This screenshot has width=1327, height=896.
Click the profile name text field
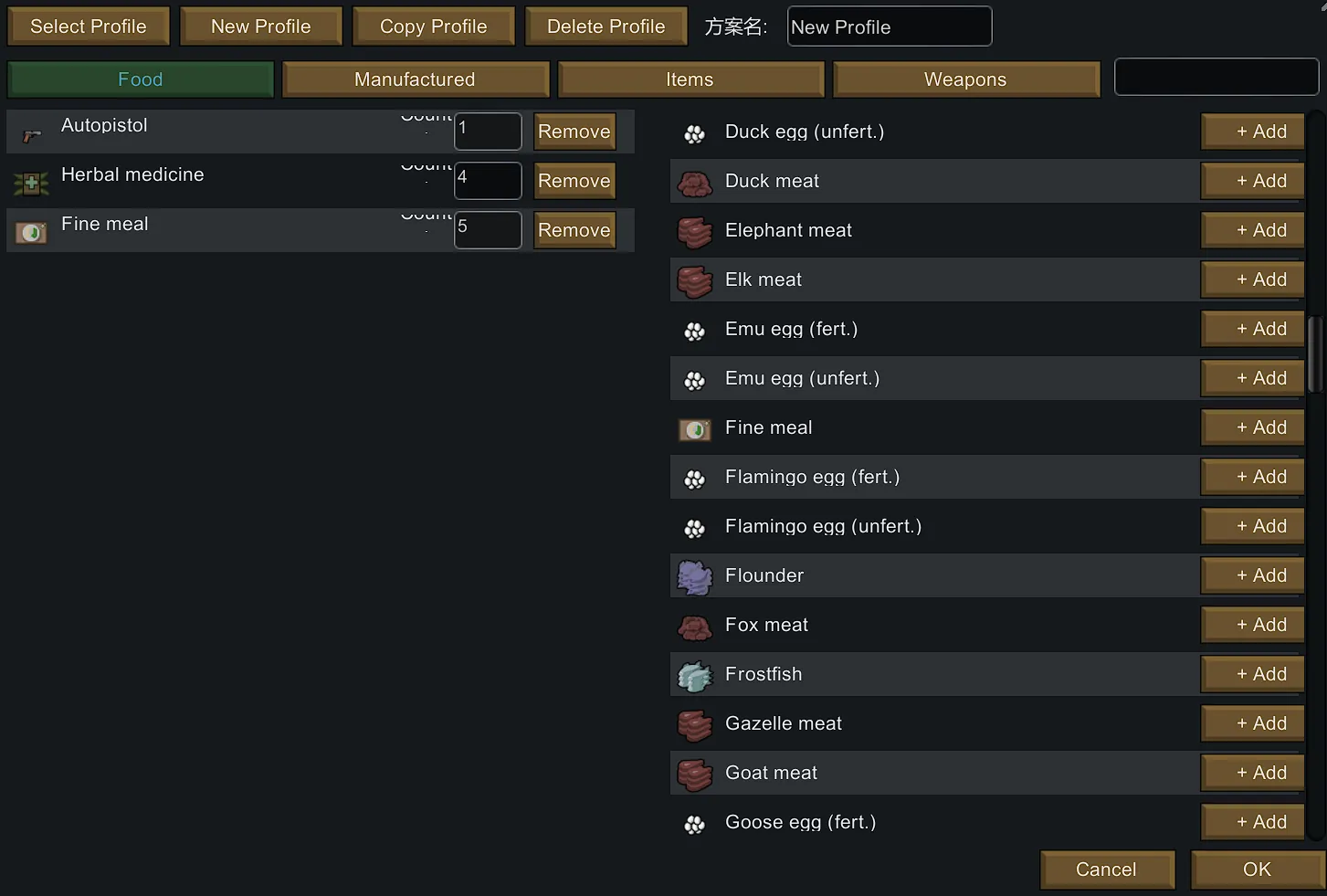click(890, 26)
